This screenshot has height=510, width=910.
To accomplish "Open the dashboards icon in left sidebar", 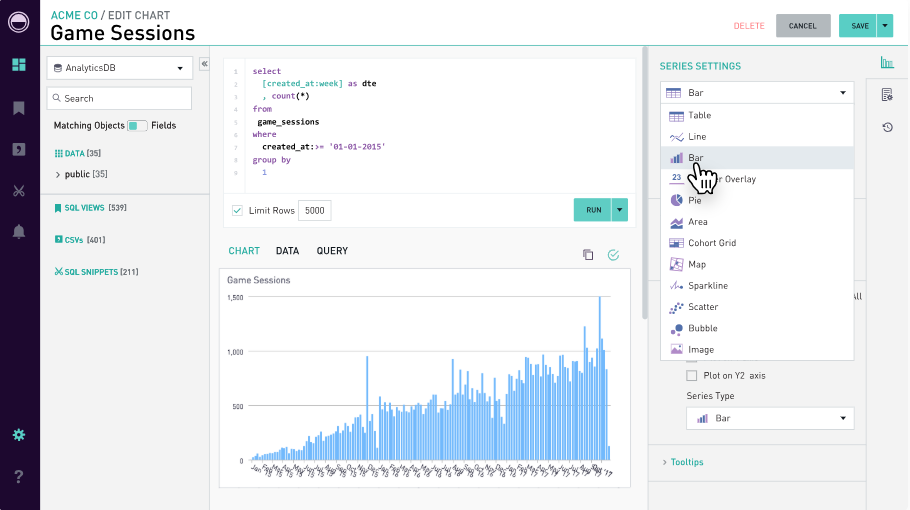I will [x=19, y=65].
